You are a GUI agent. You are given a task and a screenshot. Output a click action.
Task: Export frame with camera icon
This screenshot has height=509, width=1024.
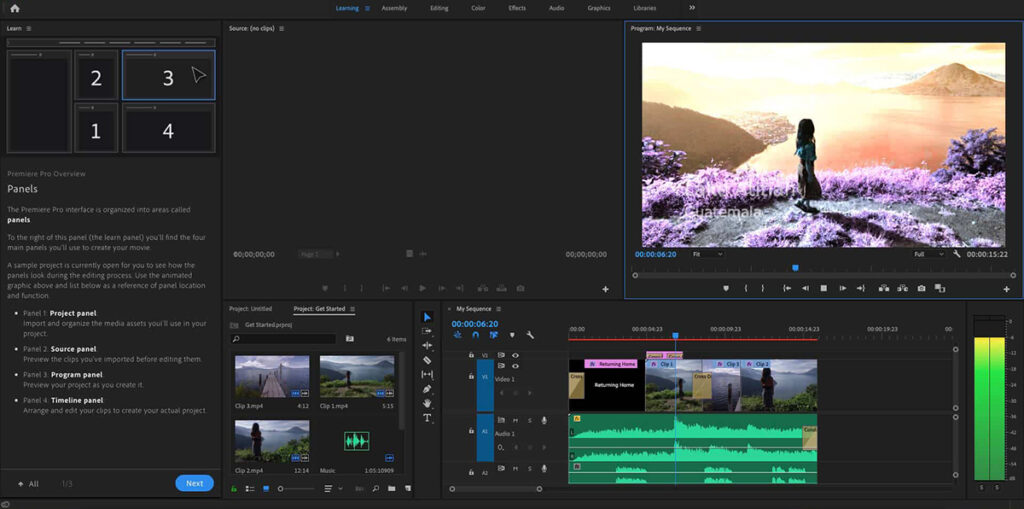coord(921,288)
